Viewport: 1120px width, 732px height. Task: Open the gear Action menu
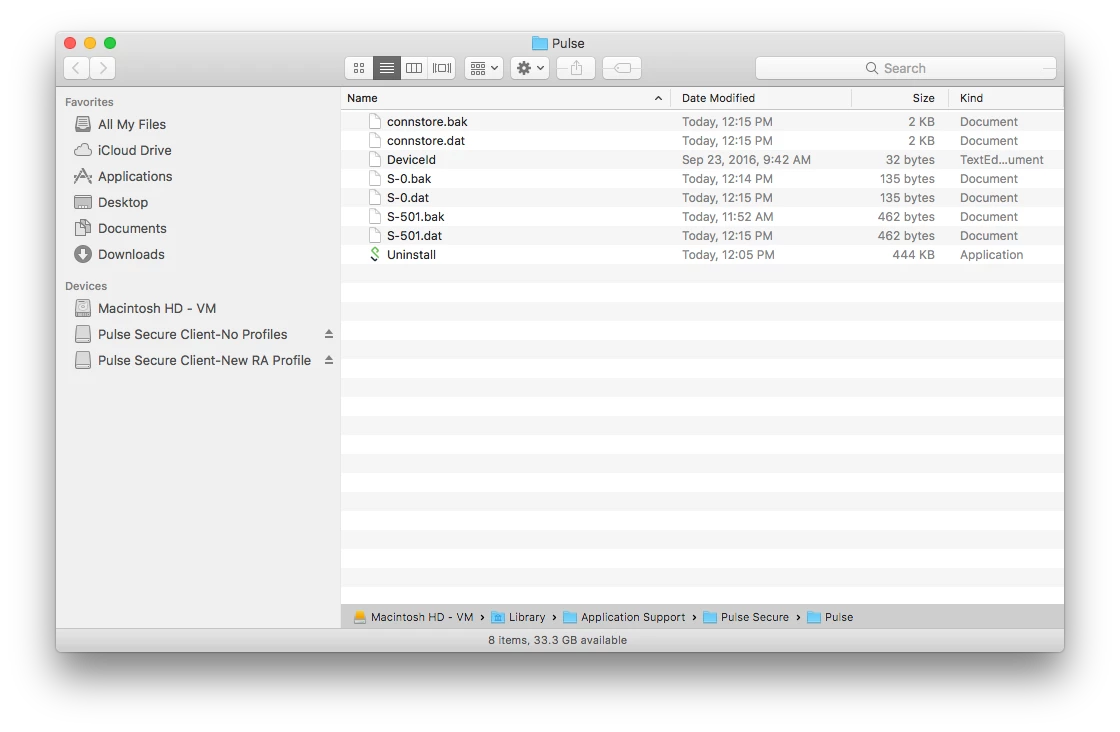(530, 68)
